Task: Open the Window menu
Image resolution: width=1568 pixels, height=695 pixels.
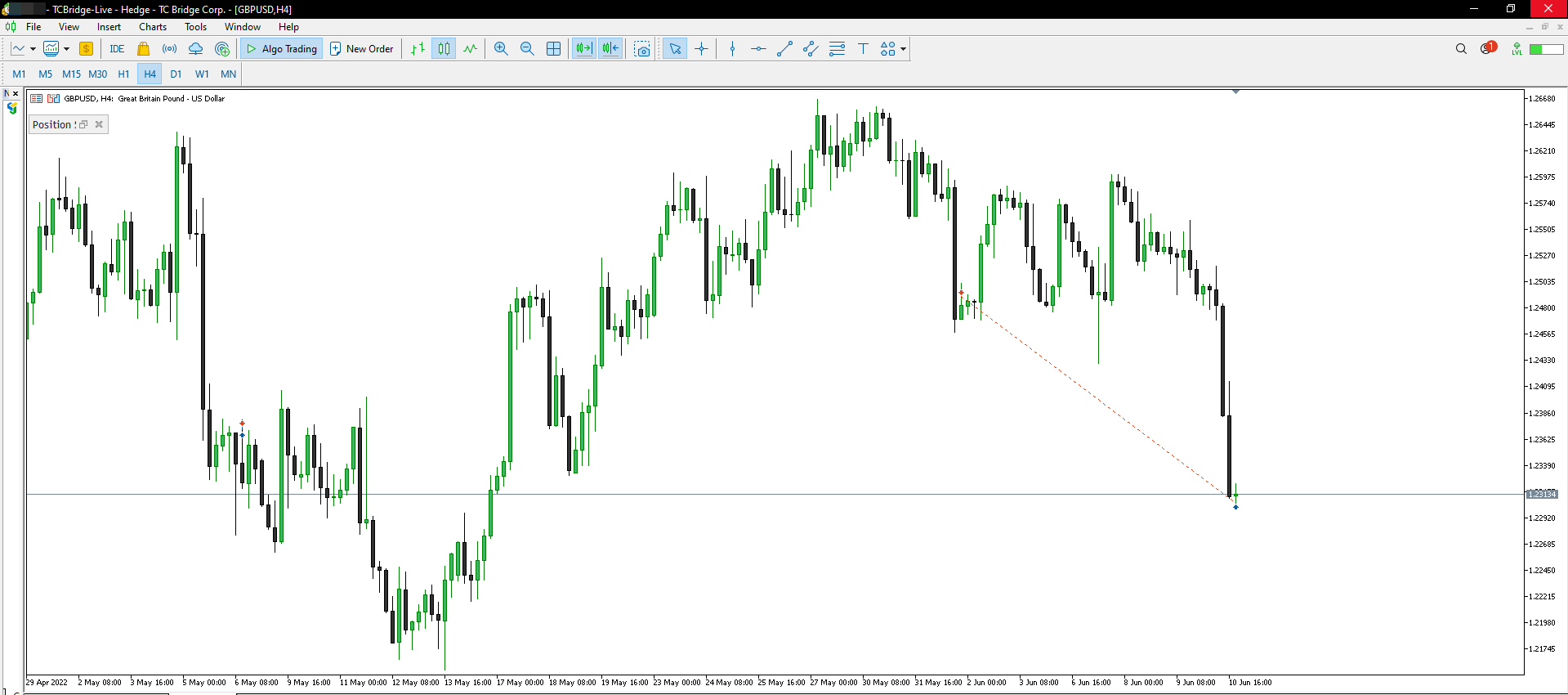Action: (243, 27)
